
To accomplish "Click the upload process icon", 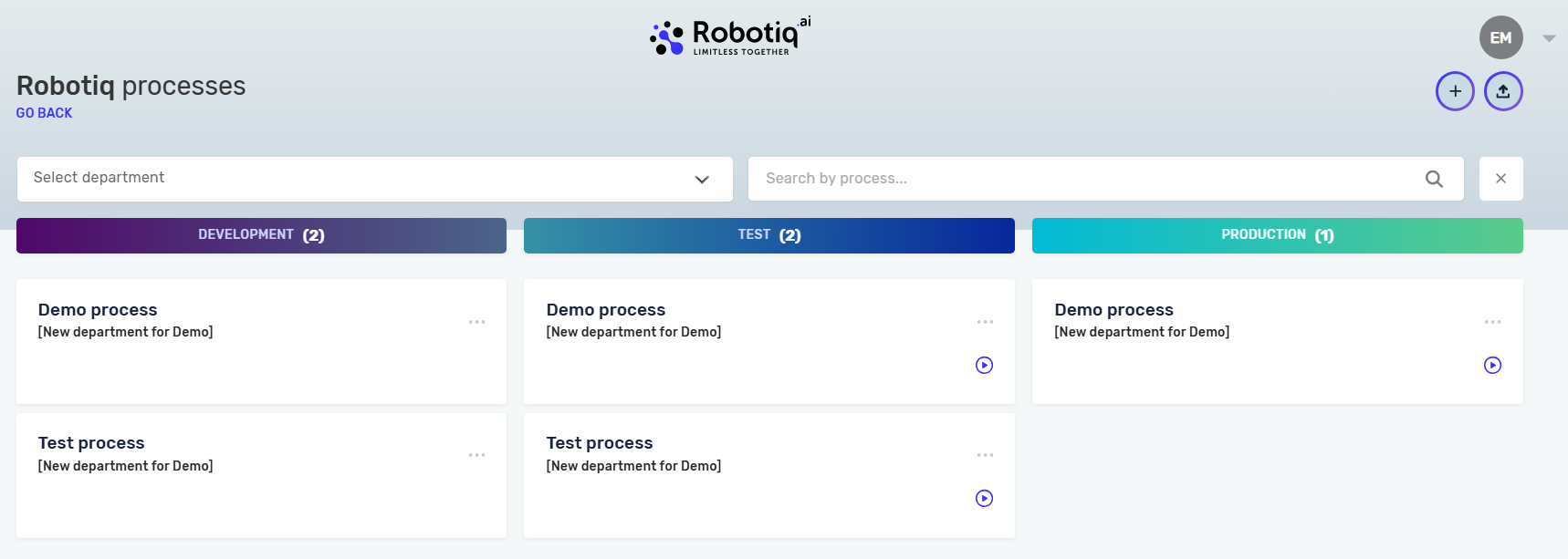I will 1503,91.
